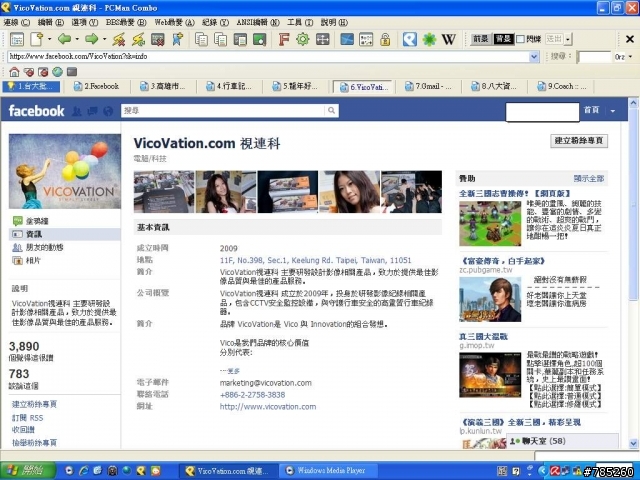Open the 聊天室 (58) chat bar
This screenshot has width=640, height=480.
click(x=563, y=441)
